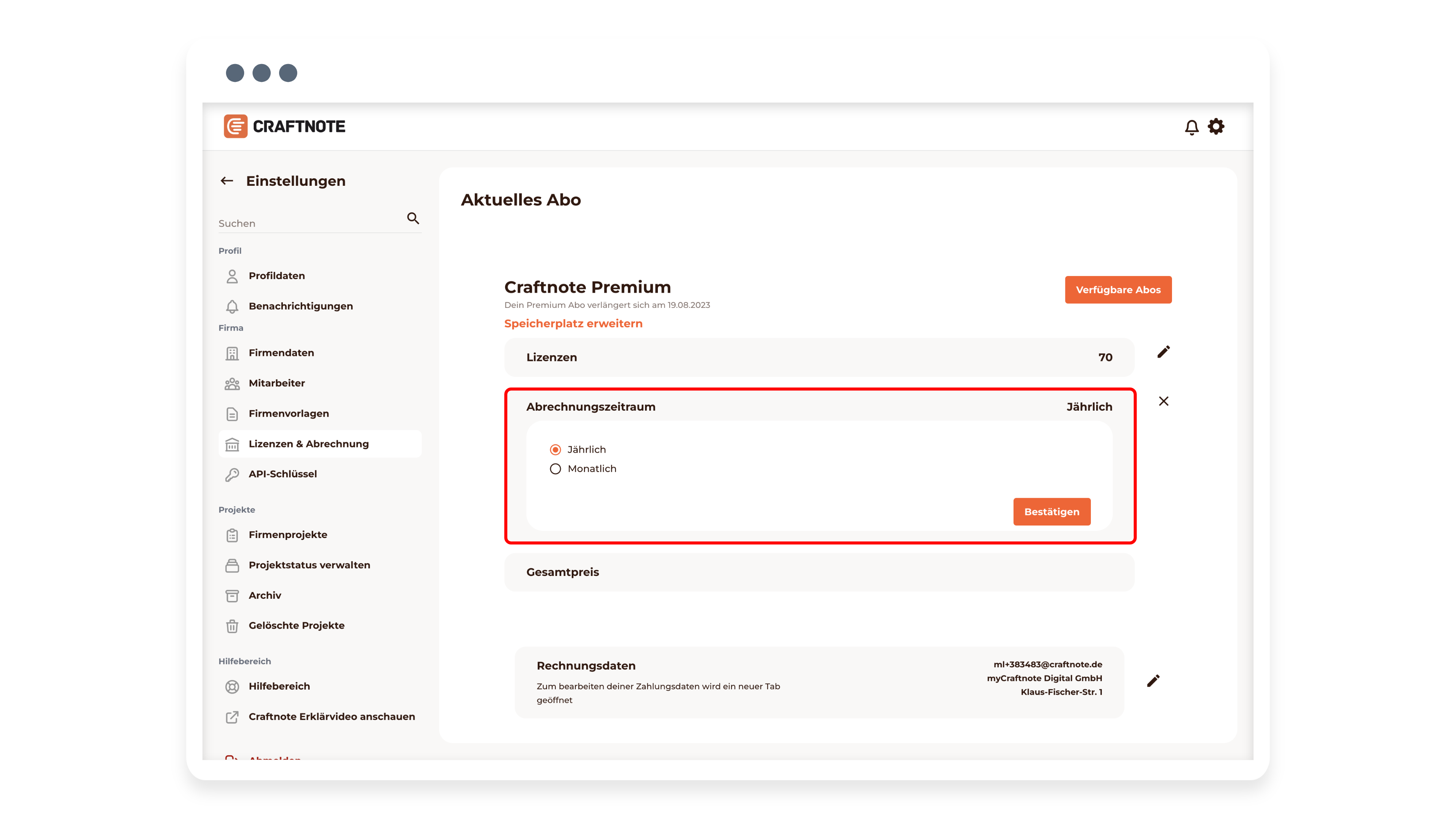This screenshot has width=1456, height=819.
Task: Open the Archiv page
Action: point(265,596)
